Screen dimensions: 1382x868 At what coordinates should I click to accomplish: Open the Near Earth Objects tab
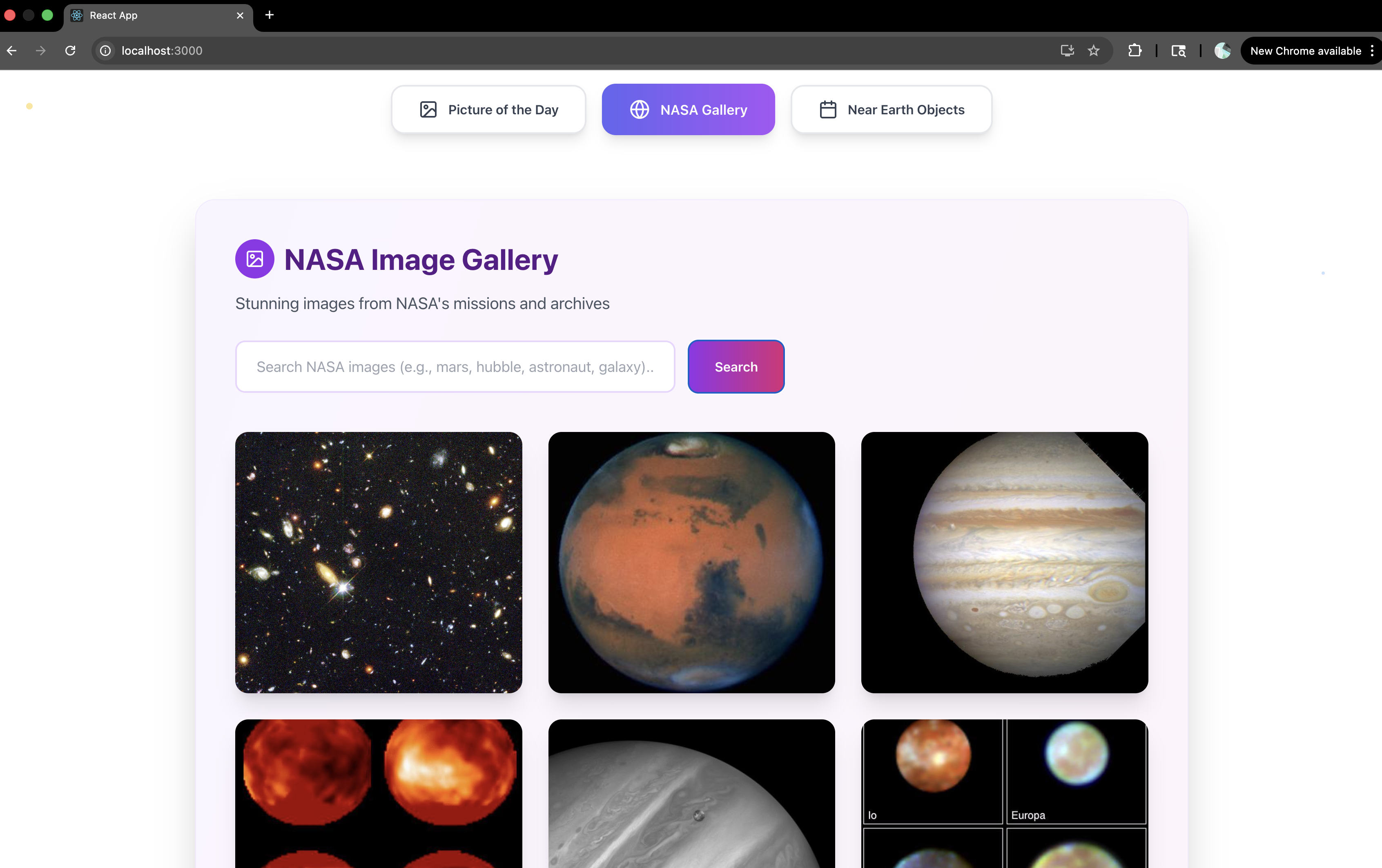click(x=891, y=109)
